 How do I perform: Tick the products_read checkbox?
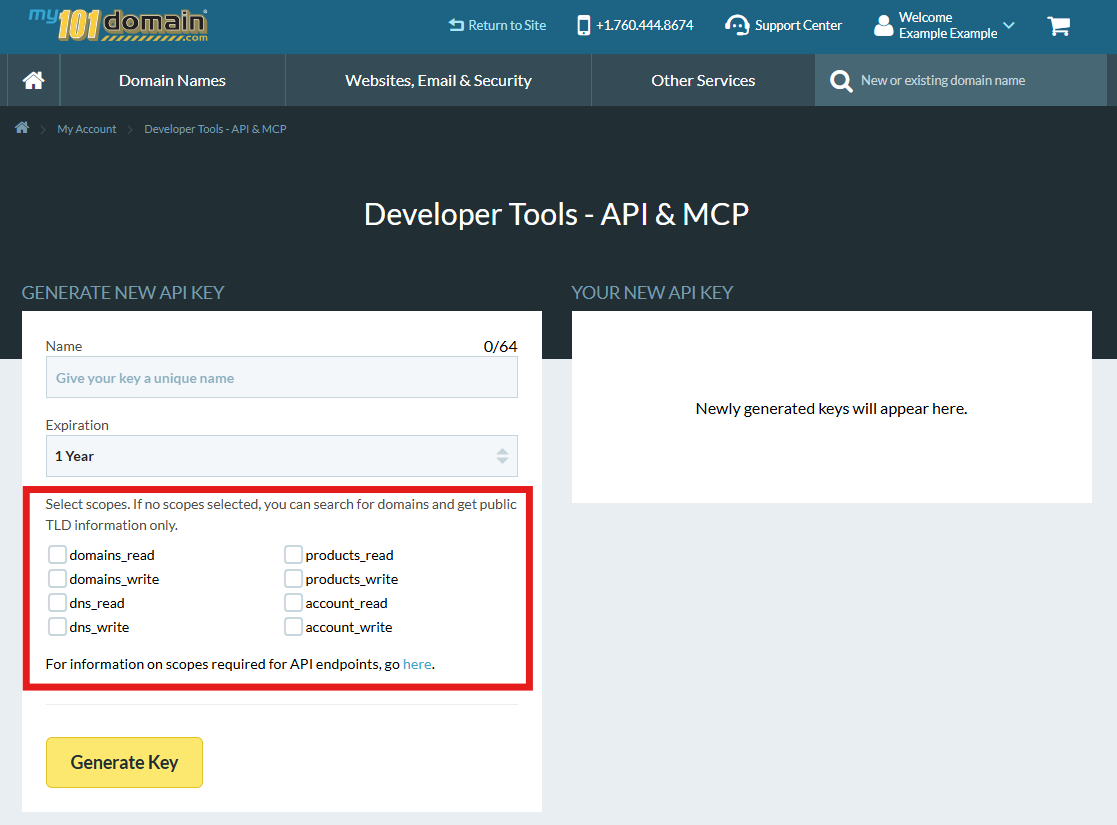coord(293,554)
